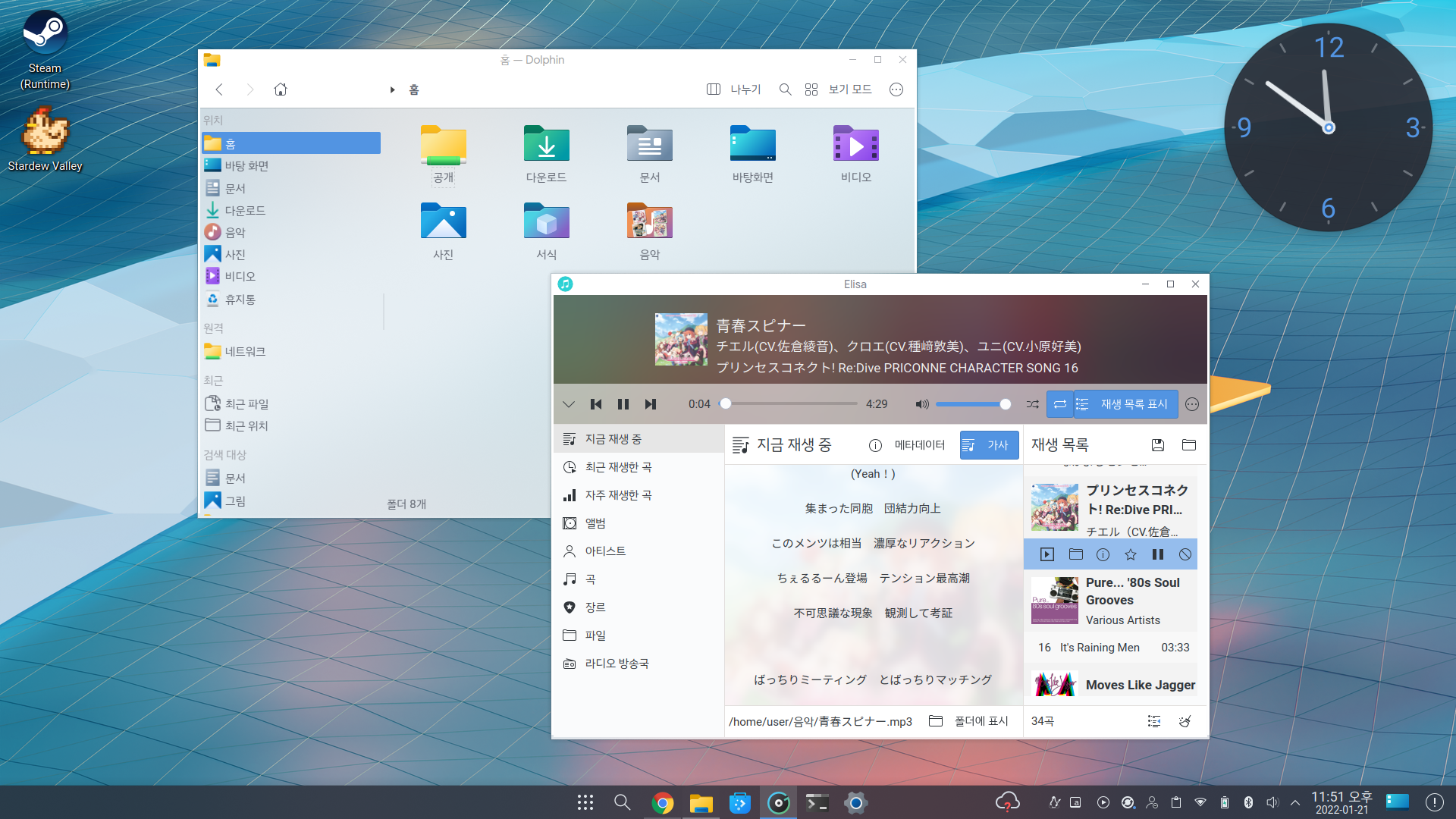Switch to 메타데이터 view
Screen dimensions: 1456x819
pos(908,445)
